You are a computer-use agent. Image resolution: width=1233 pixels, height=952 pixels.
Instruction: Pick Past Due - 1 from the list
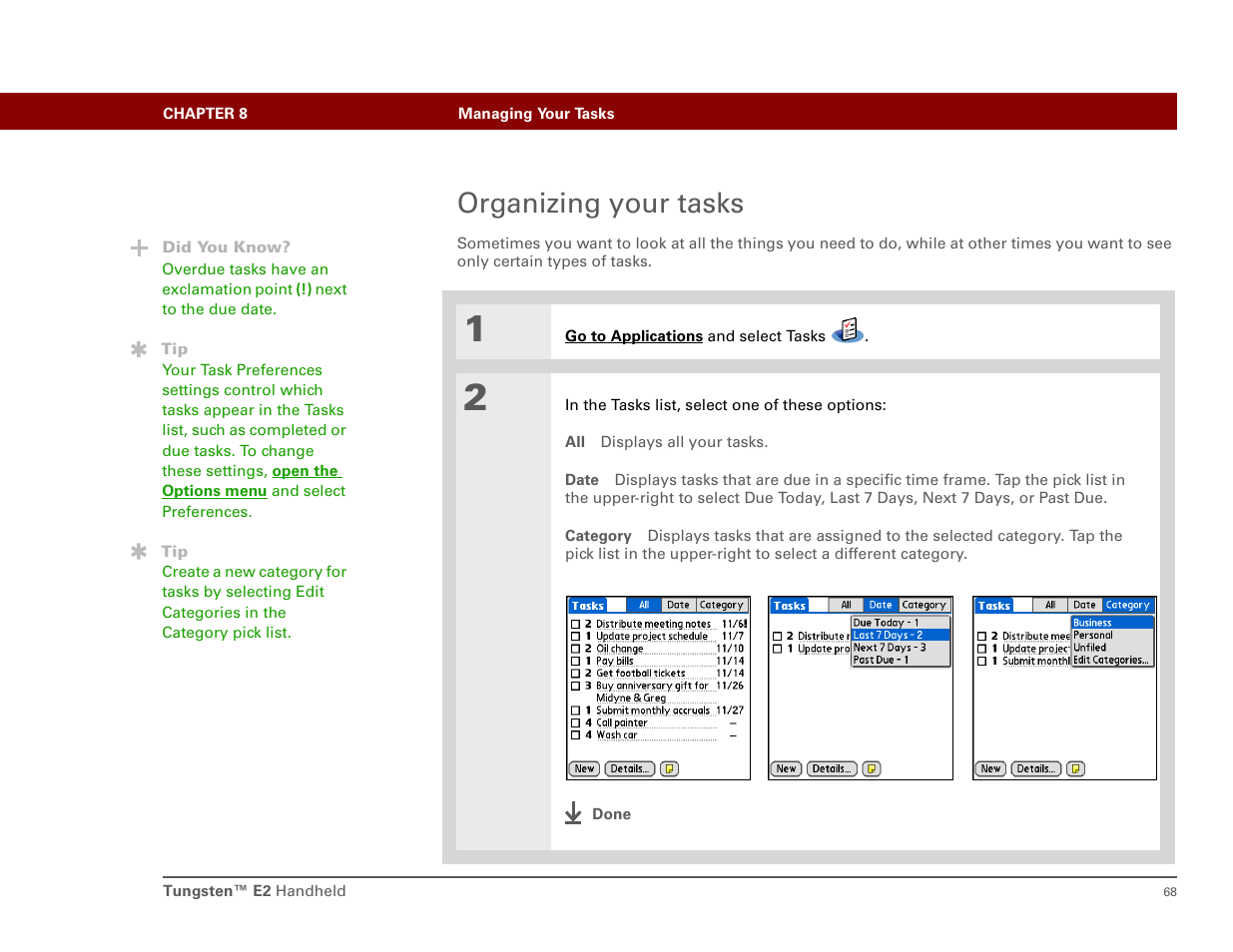click(901, 660)
